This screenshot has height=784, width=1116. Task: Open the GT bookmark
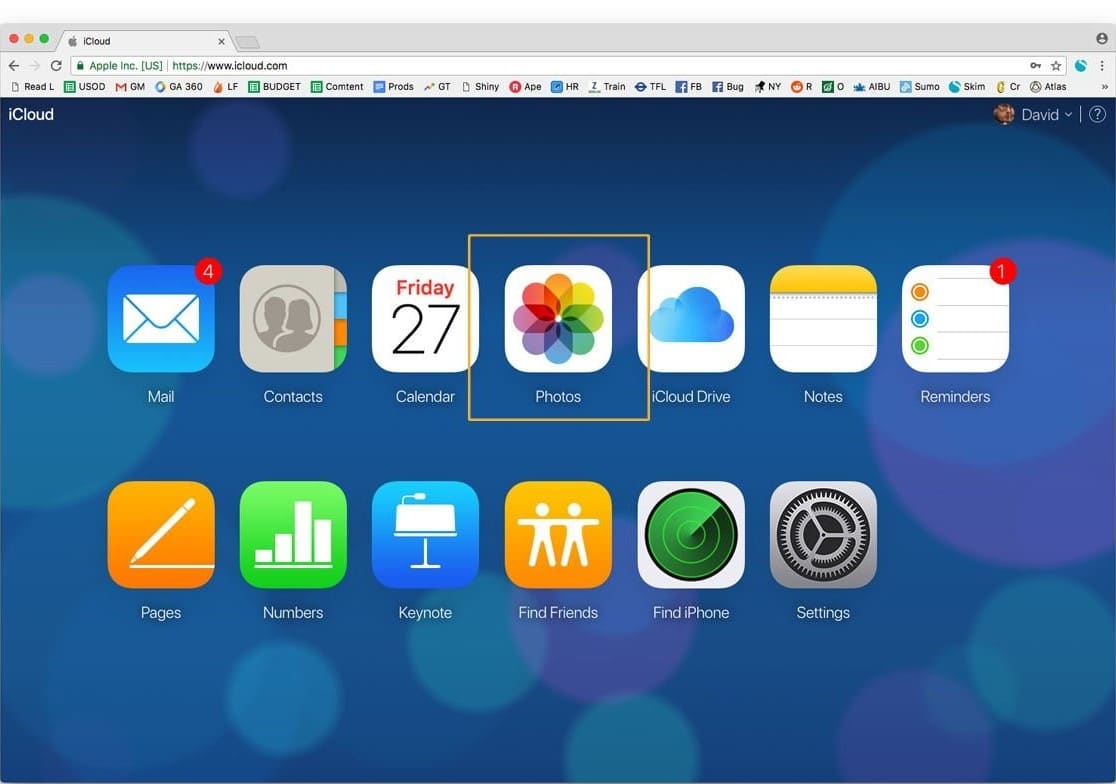(438, 87)
